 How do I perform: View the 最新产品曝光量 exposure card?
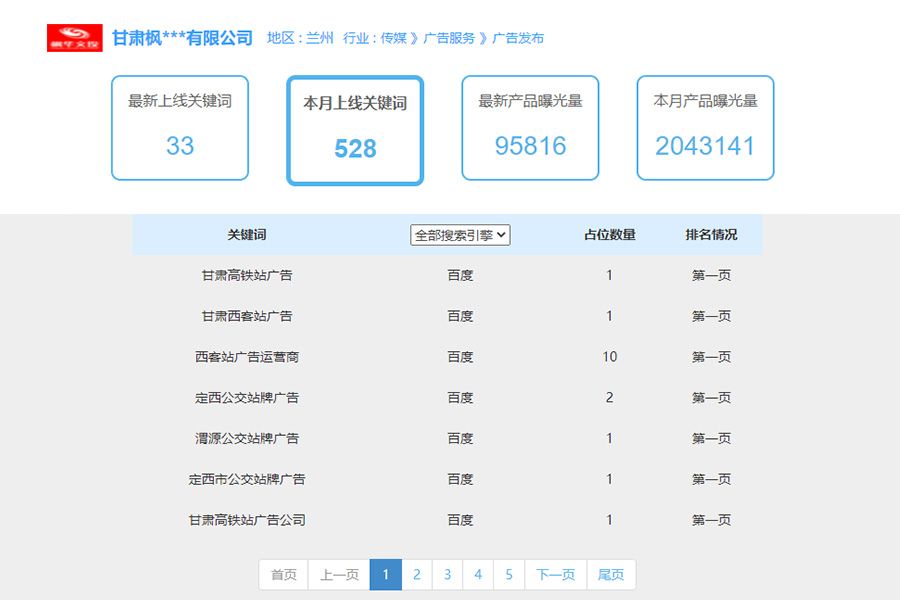click(x=529, y=128)
